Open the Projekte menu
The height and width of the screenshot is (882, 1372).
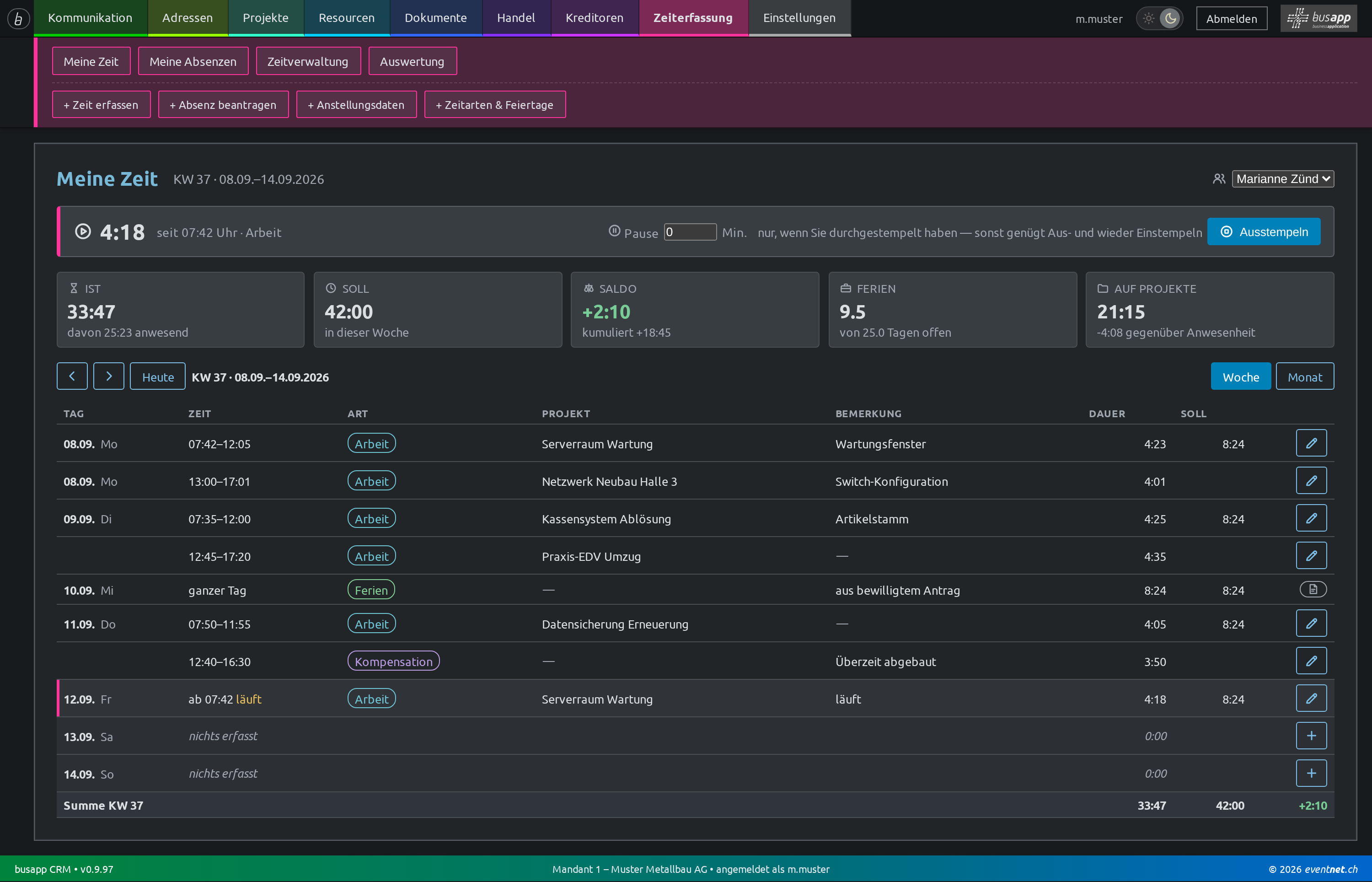pyautogui.click(x=266, y=18)
